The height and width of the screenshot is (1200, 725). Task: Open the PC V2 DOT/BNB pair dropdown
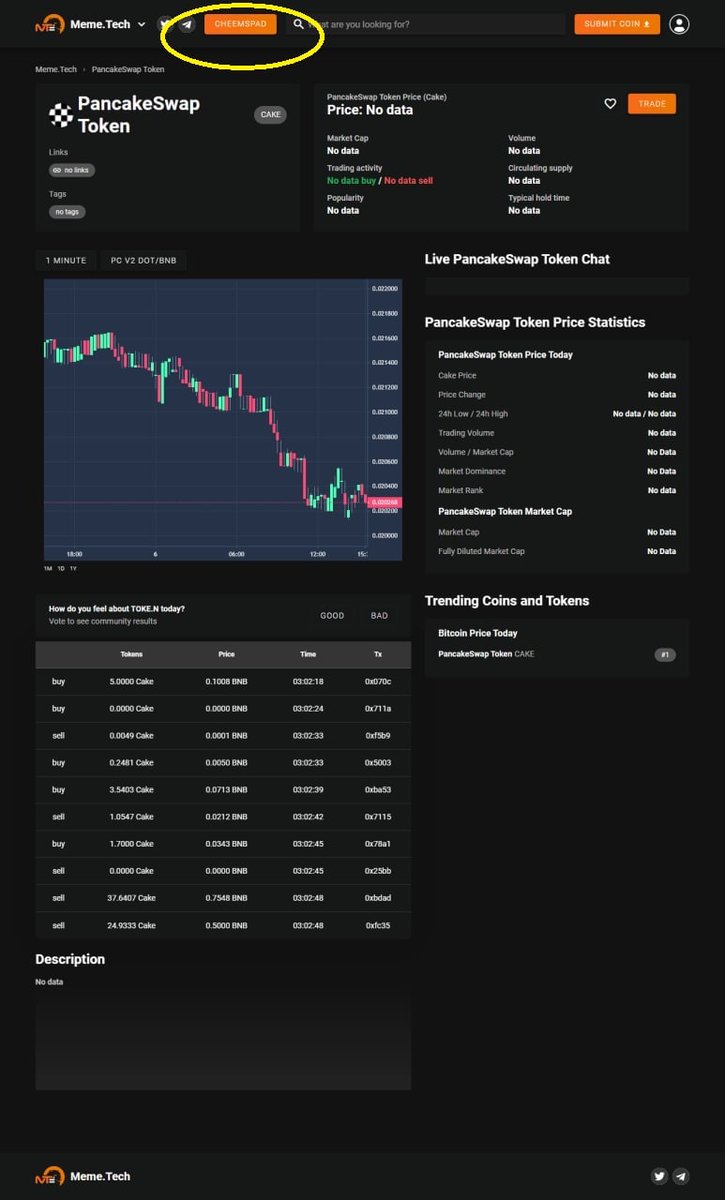[x=144, y=261]
